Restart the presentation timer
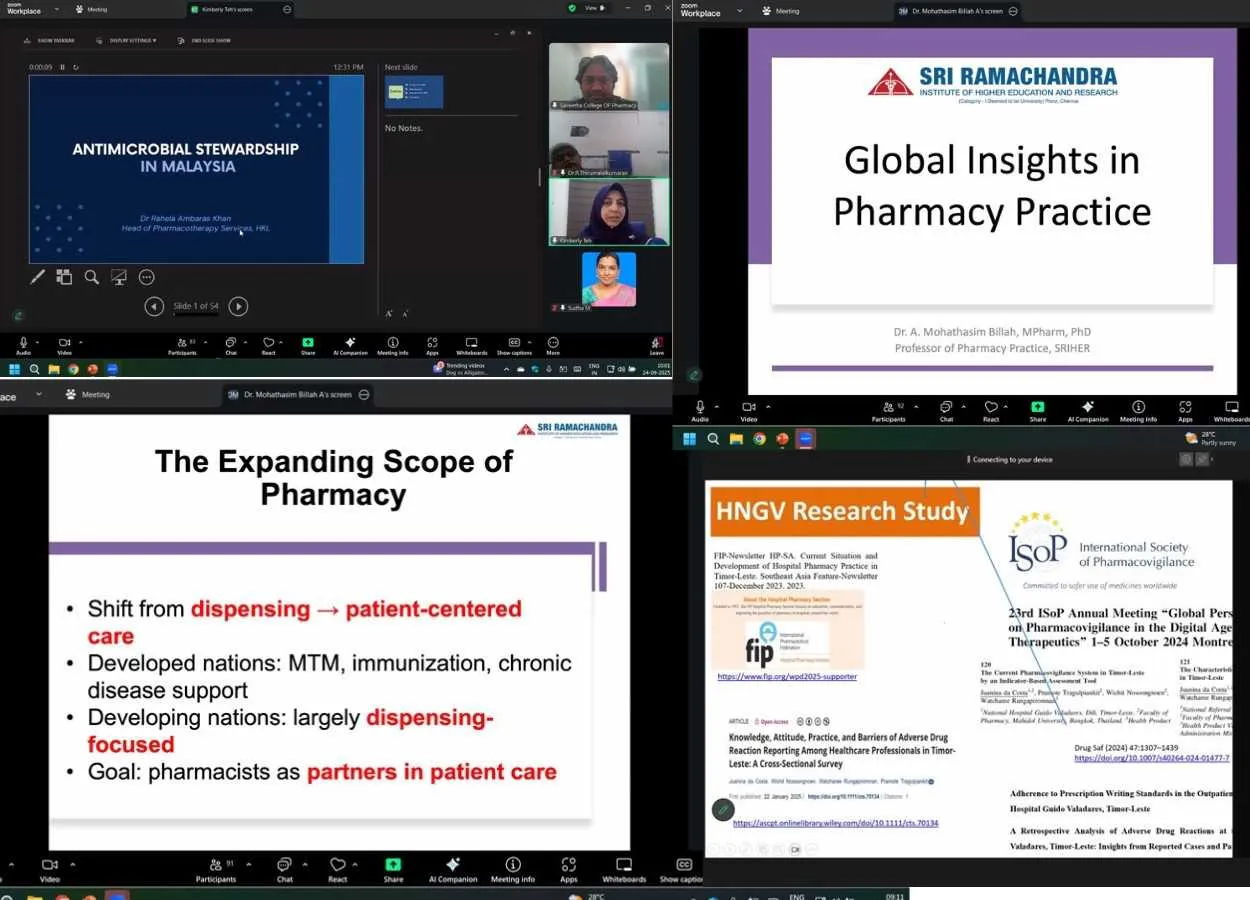 pos(76,67)
